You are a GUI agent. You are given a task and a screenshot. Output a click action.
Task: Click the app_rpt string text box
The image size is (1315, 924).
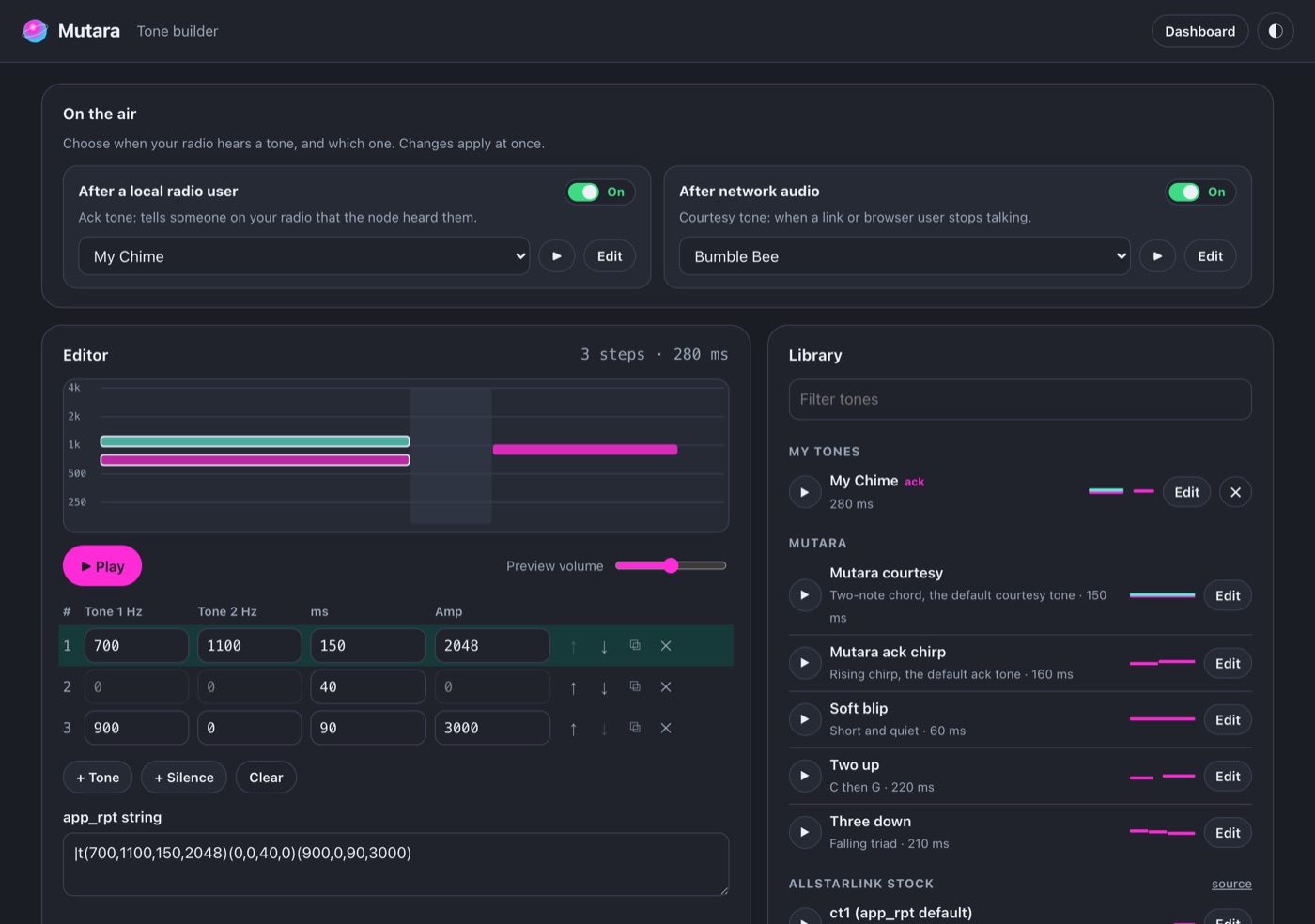click(396, 864)
